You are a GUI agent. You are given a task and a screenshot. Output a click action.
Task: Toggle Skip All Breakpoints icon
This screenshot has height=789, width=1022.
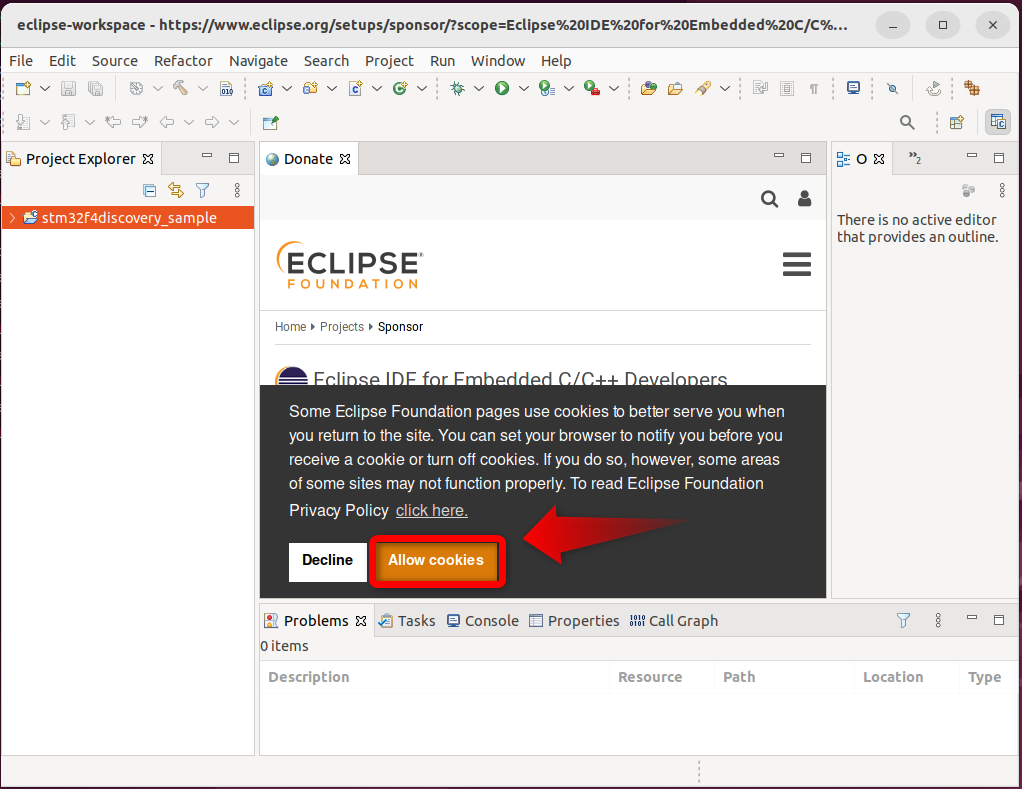[892, 88]
